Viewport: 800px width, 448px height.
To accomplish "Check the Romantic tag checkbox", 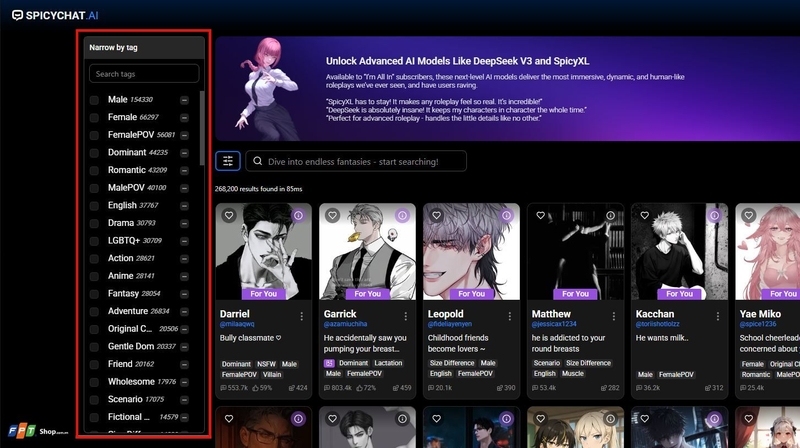I will click(x=94, y=170).
